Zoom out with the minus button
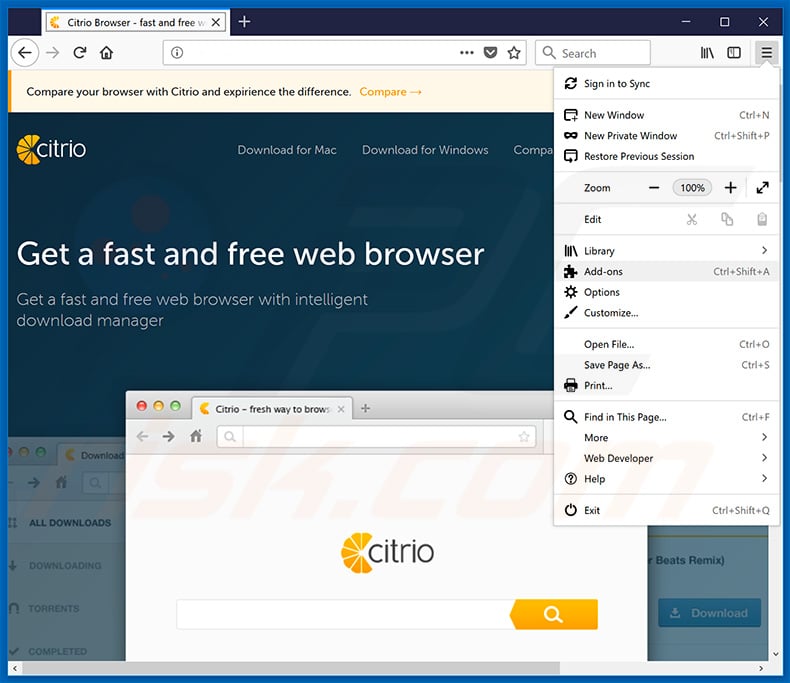 [x=654, y=188]
